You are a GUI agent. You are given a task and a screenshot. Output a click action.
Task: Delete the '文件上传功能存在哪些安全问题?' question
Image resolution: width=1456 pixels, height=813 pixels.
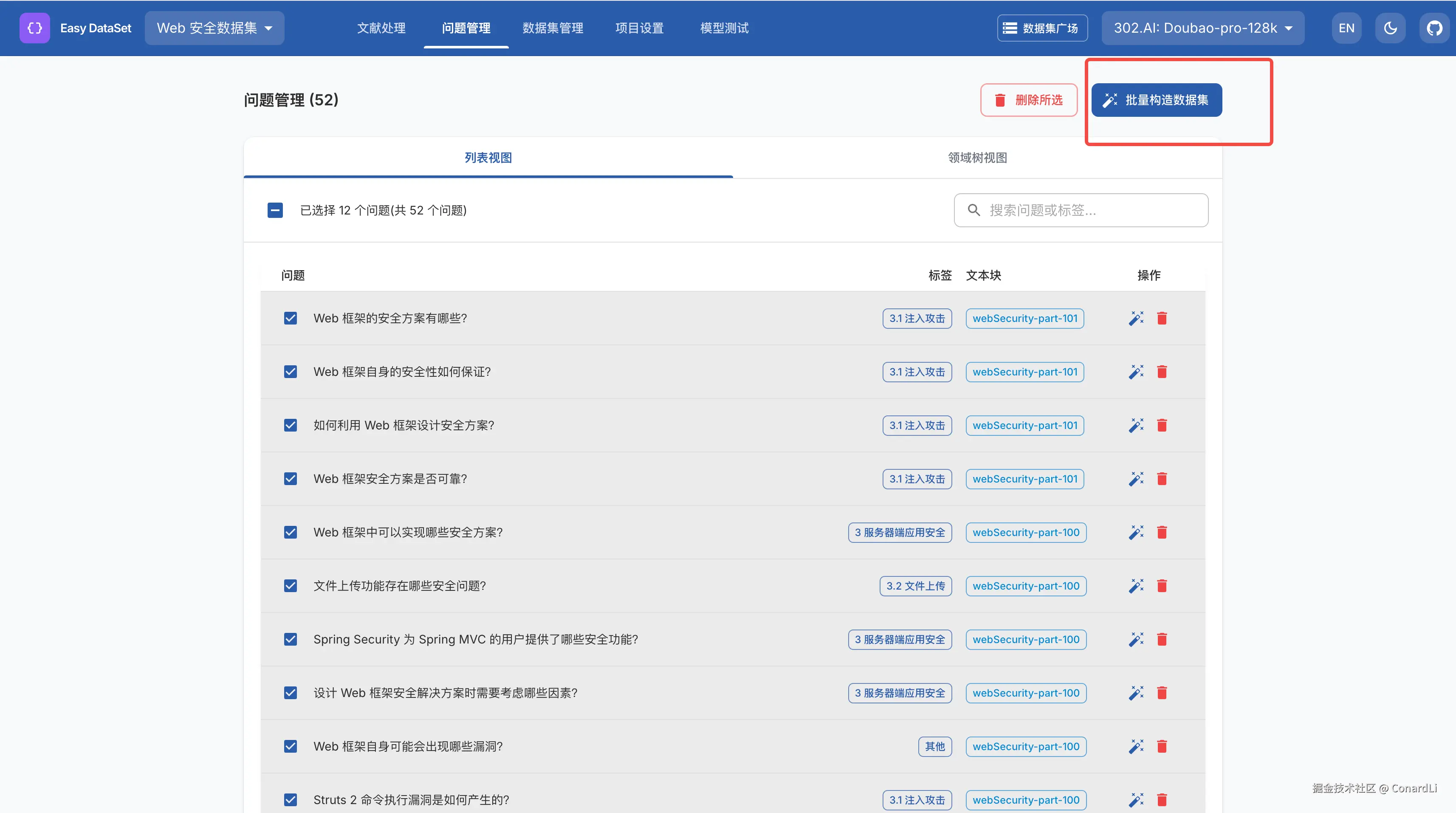coord(1162,586)
